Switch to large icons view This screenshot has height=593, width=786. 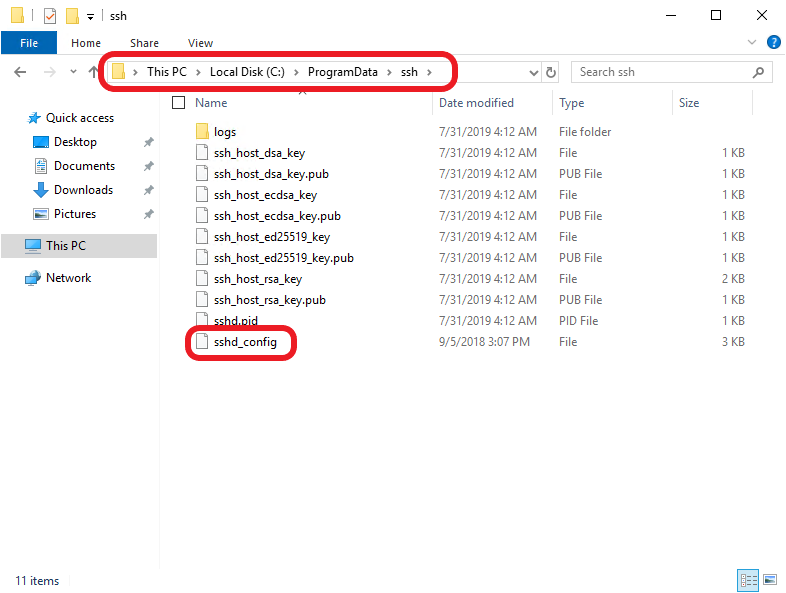point(770,580)
